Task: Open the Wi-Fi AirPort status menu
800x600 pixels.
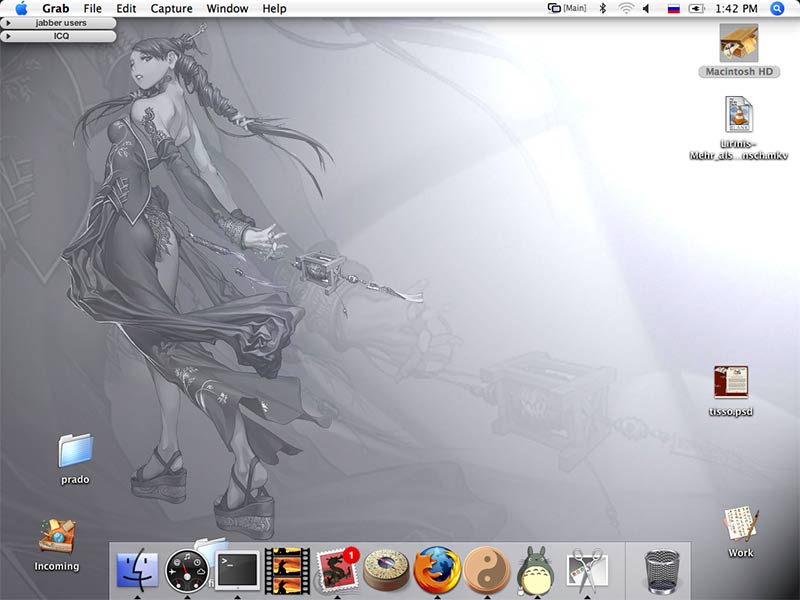Action: (626, 8)
